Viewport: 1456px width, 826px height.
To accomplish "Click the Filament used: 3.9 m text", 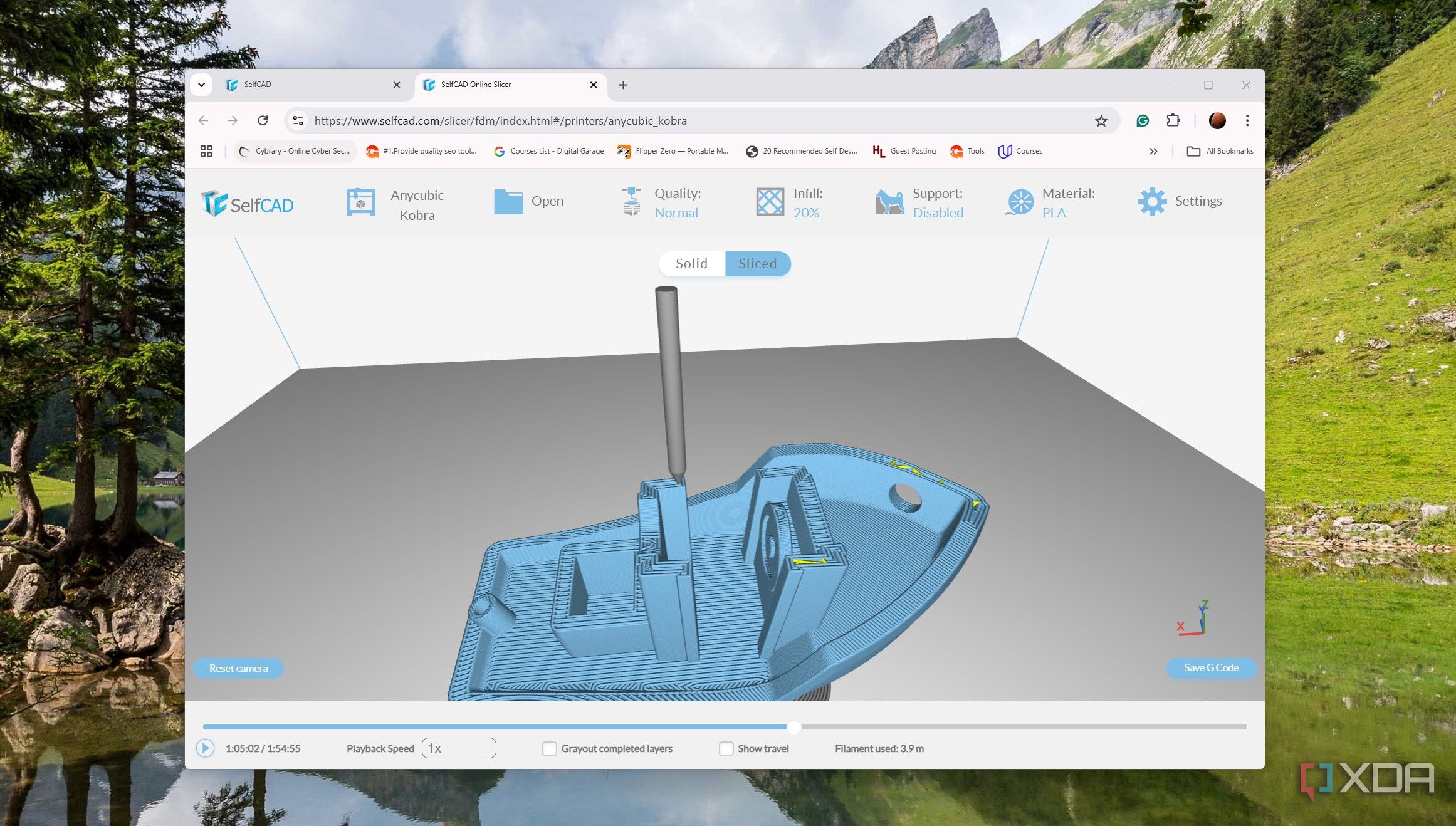I will 879,748.
